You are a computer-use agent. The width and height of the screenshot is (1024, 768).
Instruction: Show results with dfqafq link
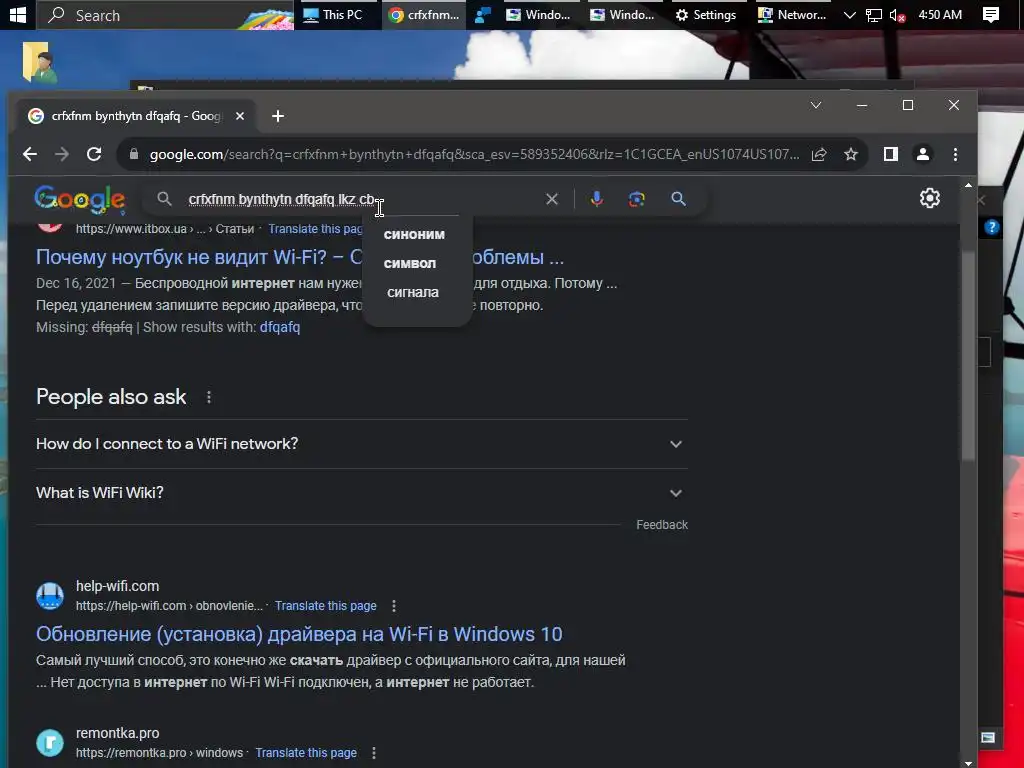coord(280,327)
